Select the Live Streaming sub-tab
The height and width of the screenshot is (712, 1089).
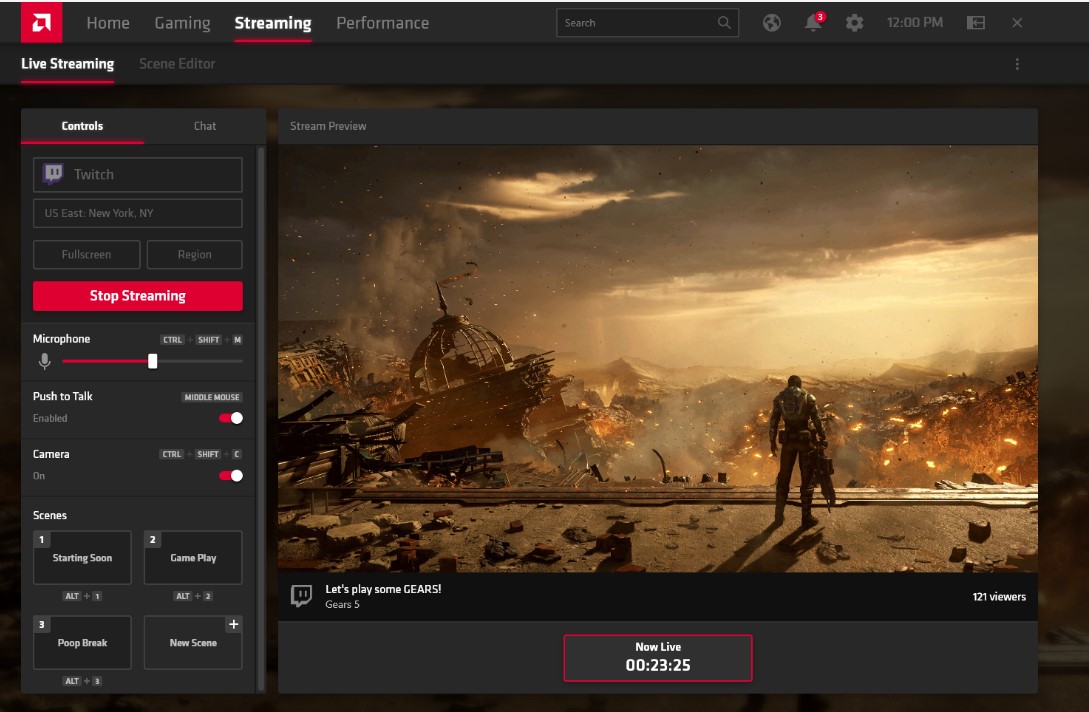[x=67, y=64]
